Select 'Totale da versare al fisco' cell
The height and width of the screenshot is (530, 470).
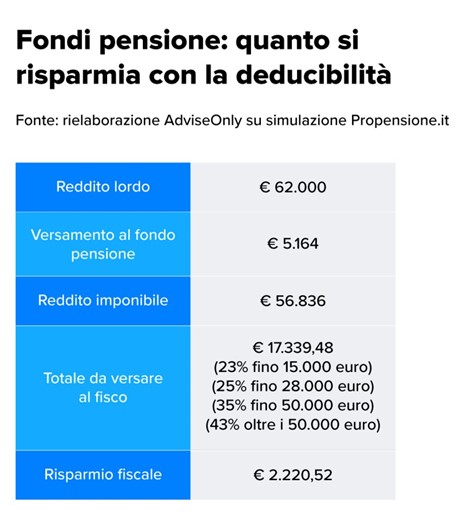tap(103, 388)
